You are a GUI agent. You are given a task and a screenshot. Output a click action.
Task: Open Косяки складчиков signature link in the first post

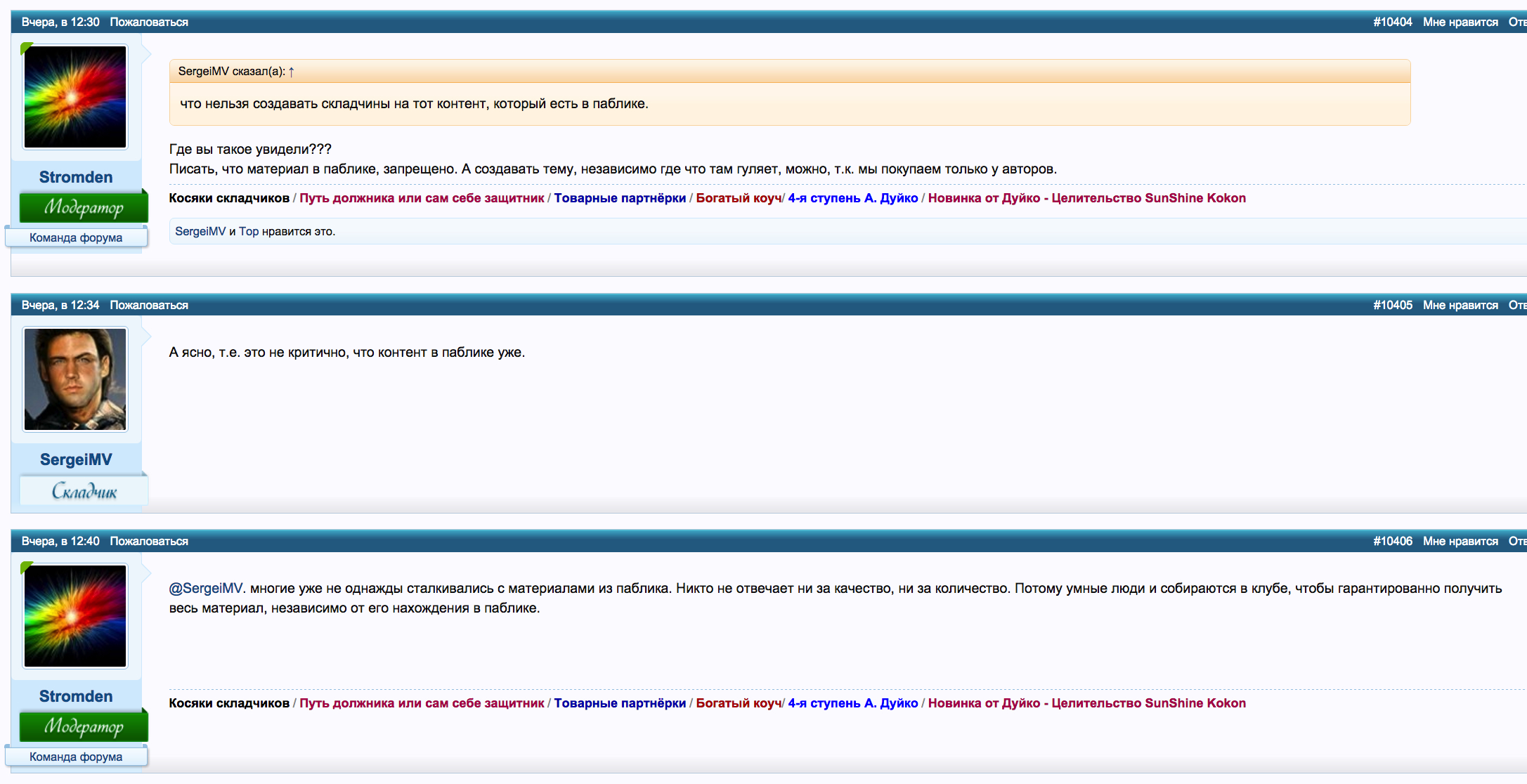[229, 198]
